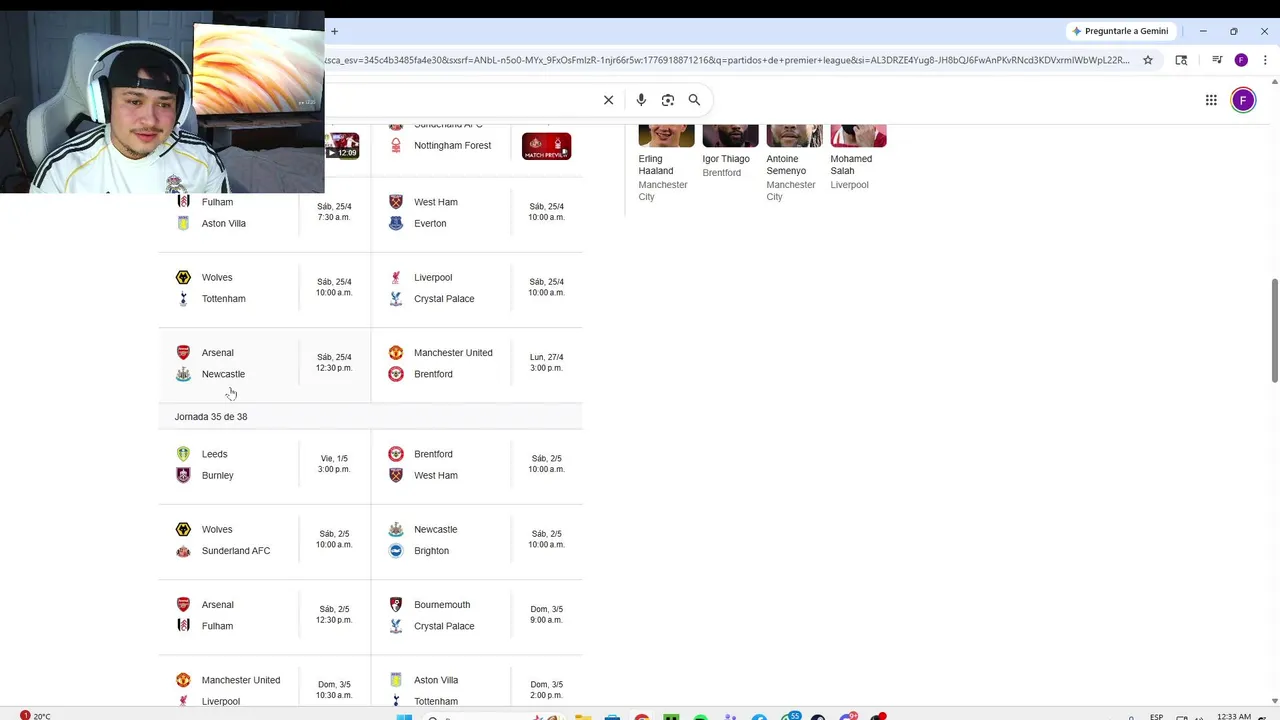Image resolution: width=1280 pixels, height=720 pixels.
Task: Click Bournemouth crest icon
Action: pos(396,604)
